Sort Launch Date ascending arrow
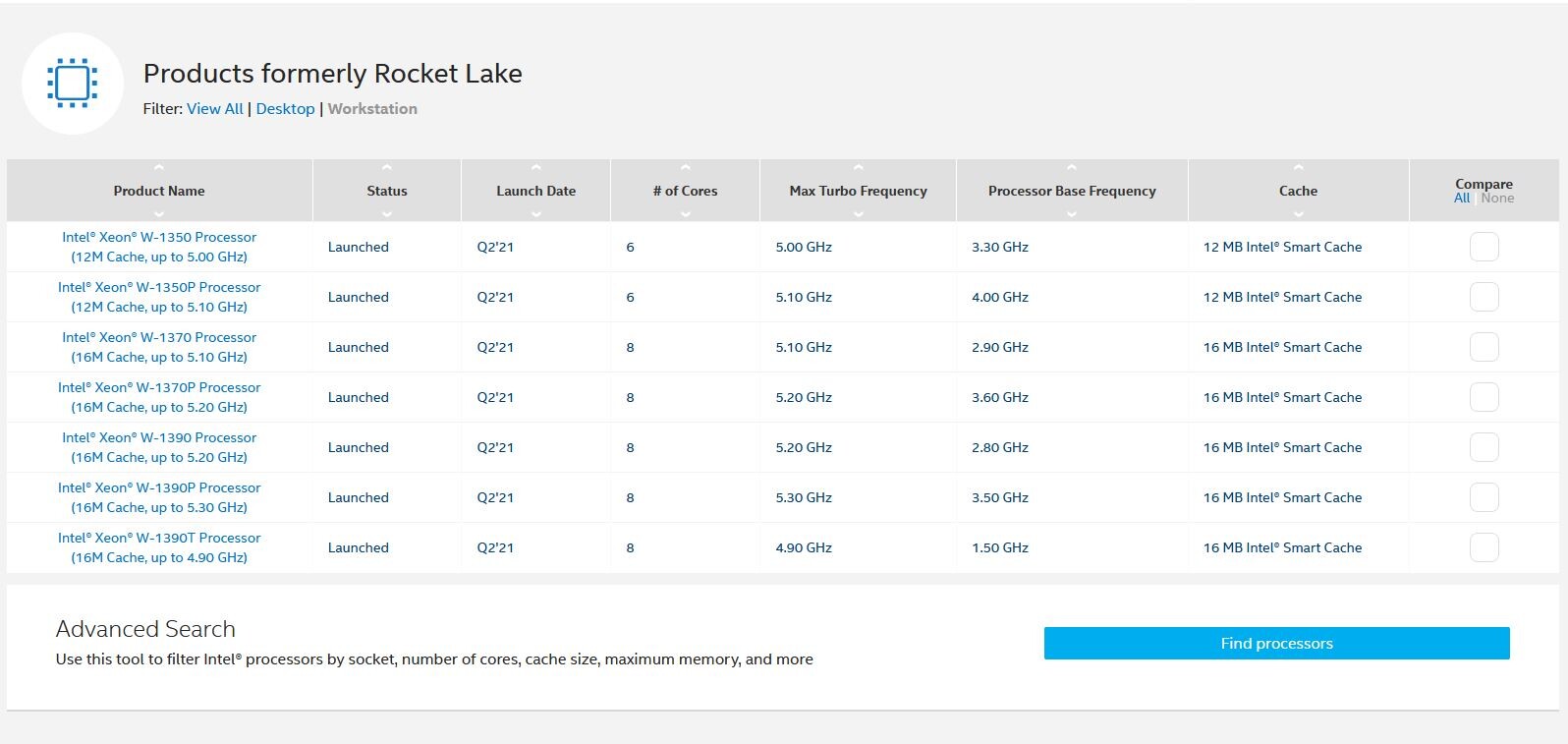This screenshot has height=744, width=1568. point(535,168)
